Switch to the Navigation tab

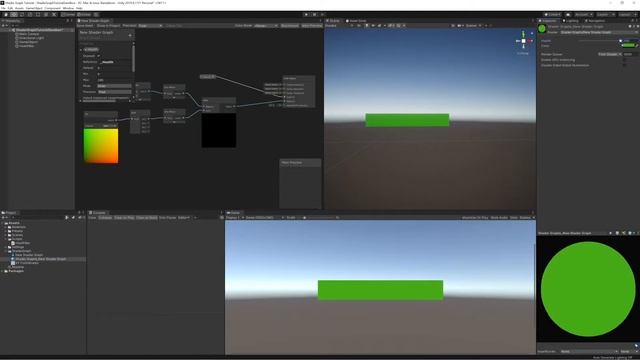click(x=595, y=20)
